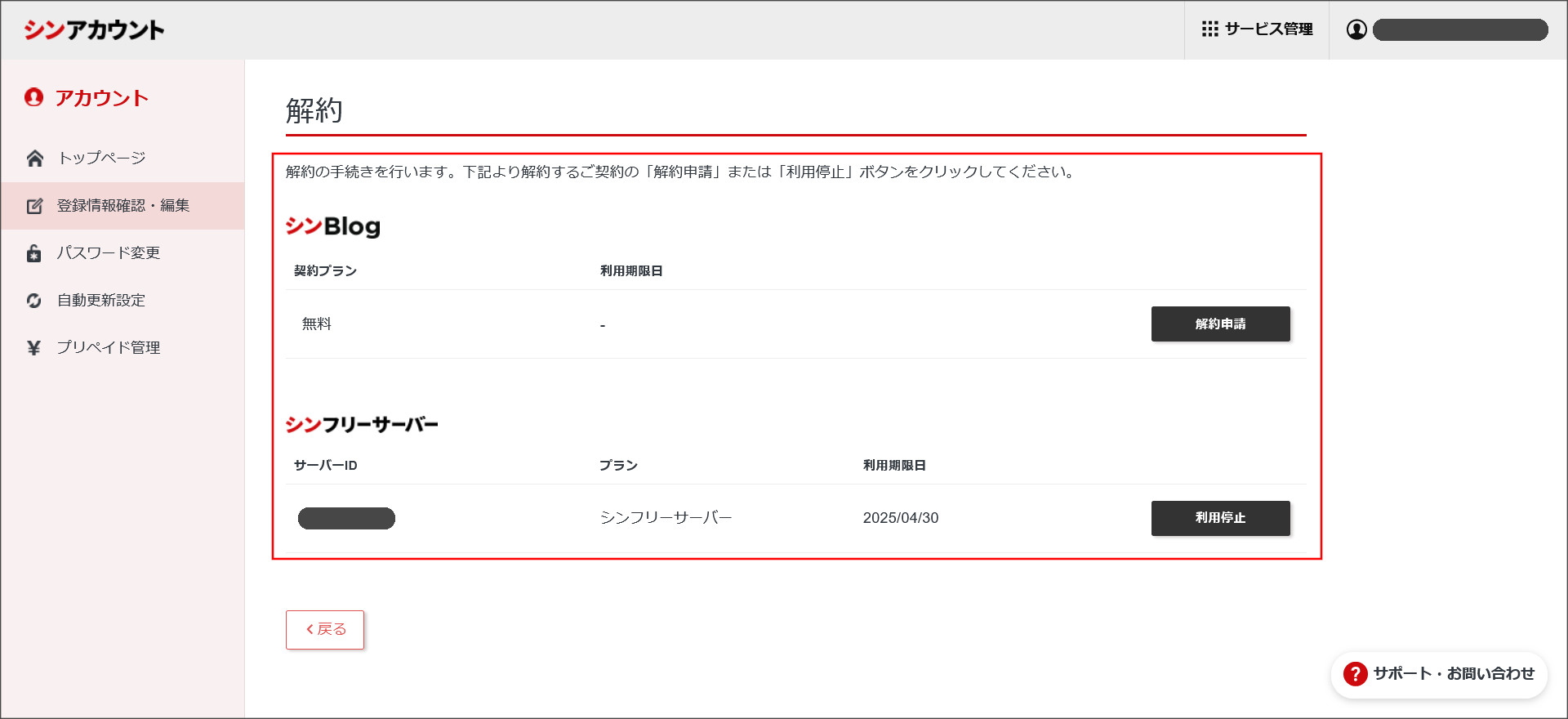This screenshot has height=719, width=1568.
Task: Click the シンフリーサーバー service logo
Action: click(x=362, y=424)
